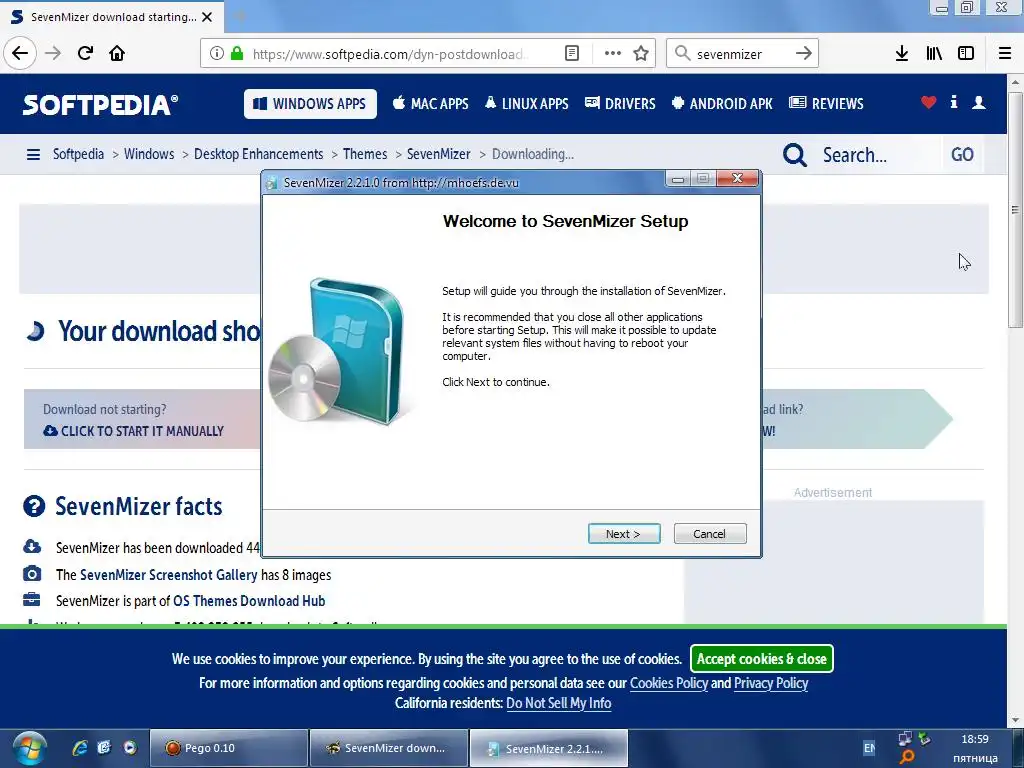Click the search box magnifier icon
Image resolution: width=1024 pixels, height=768 pixels.
pos(682,54)
